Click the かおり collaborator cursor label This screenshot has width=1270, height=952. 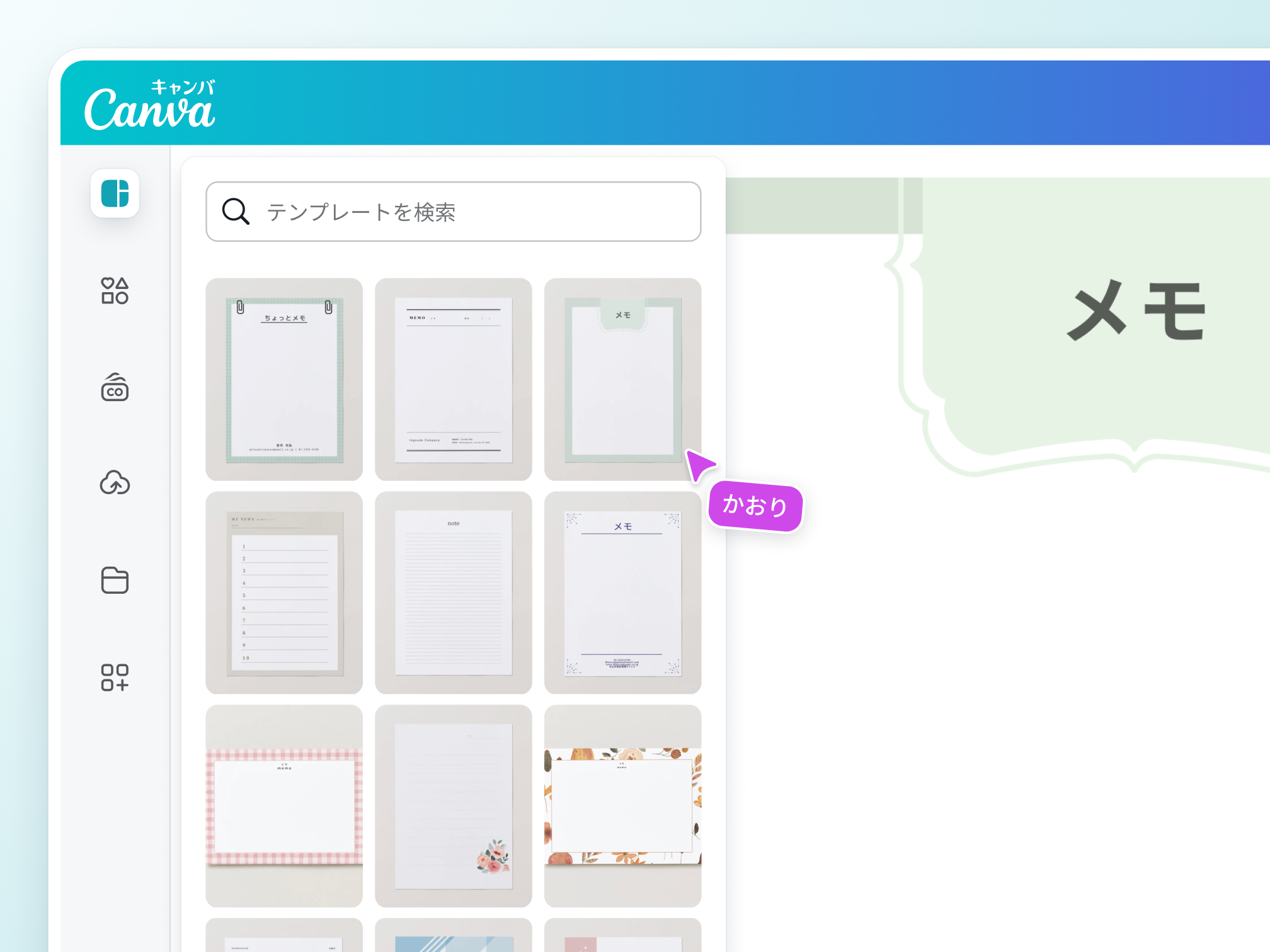[755, 506]
